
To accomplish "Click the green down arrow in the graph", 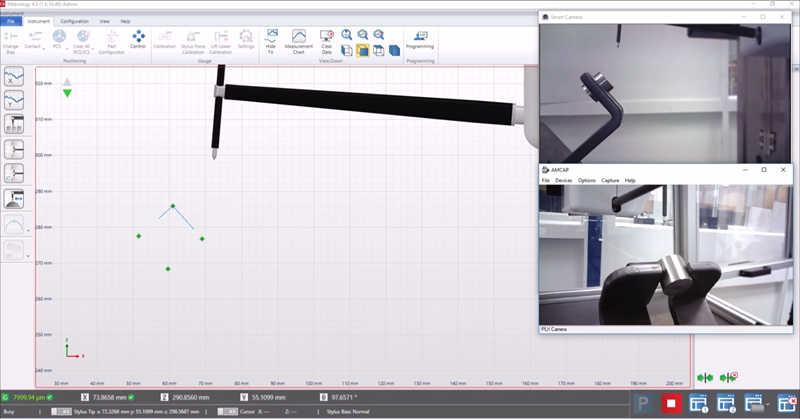I will 67,93.
